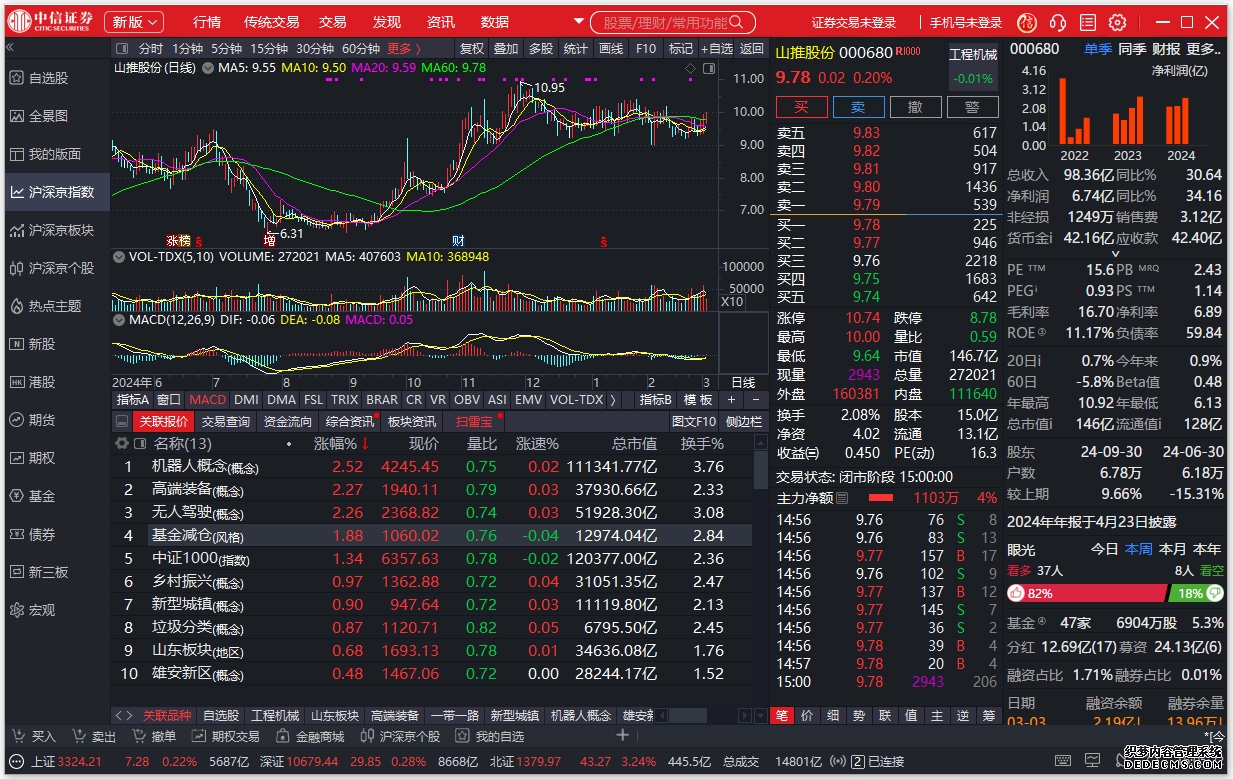Open 期权 options in sidebar

pyautogui.click(x=55, y=458)
